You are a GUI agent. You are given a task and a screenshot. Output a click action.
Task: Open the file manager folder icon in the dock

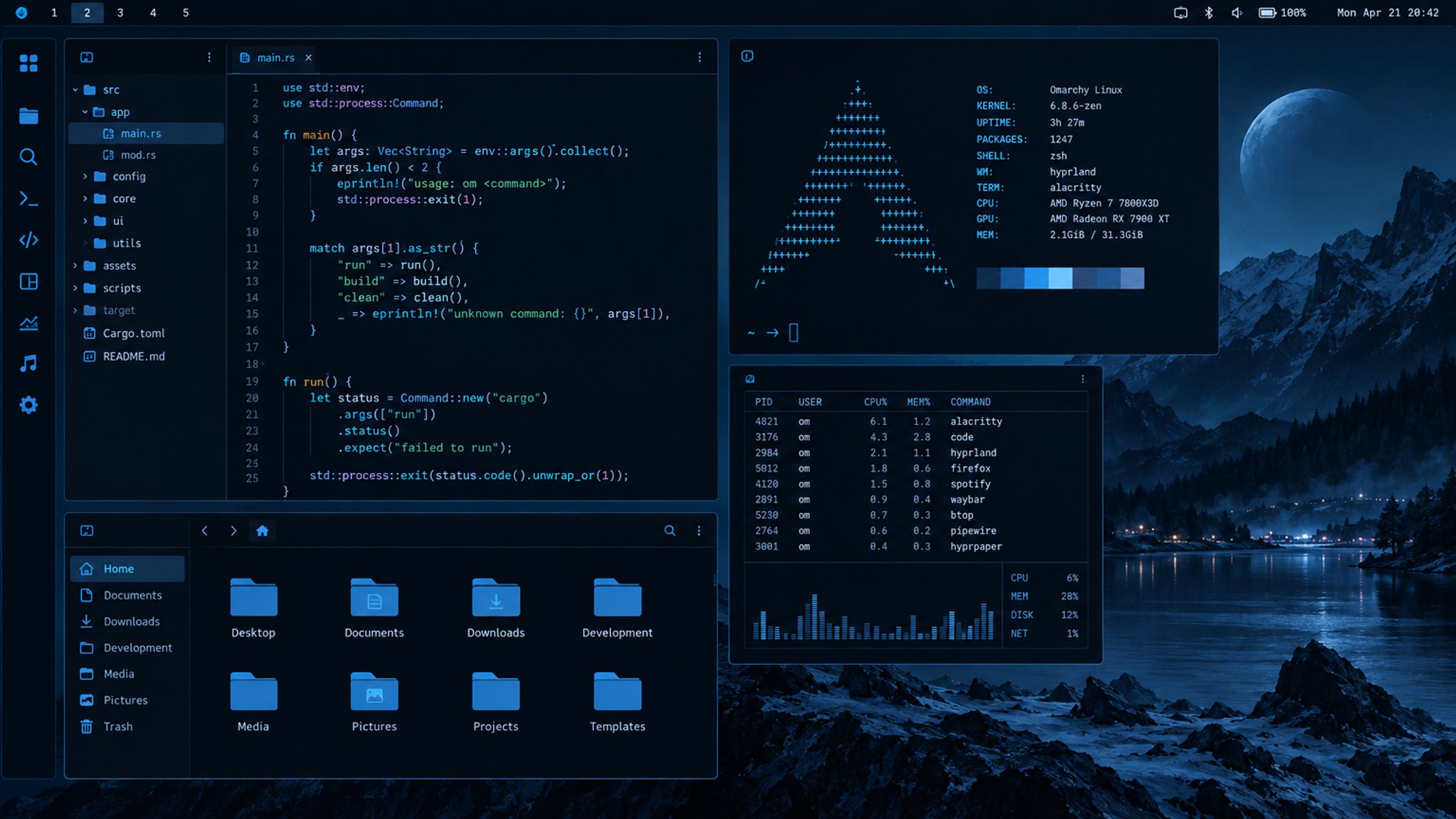(28, 116)
